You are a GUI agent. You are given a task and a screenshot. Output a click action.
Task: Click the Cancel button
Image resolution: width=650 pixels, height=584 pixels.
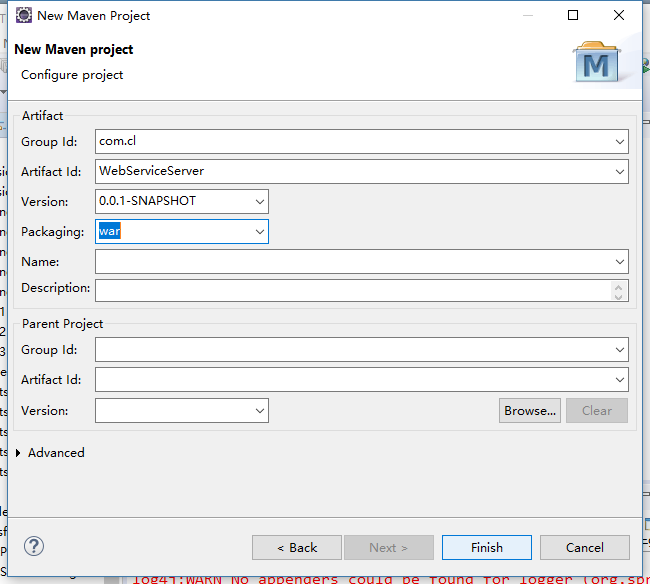coord(585,548)
